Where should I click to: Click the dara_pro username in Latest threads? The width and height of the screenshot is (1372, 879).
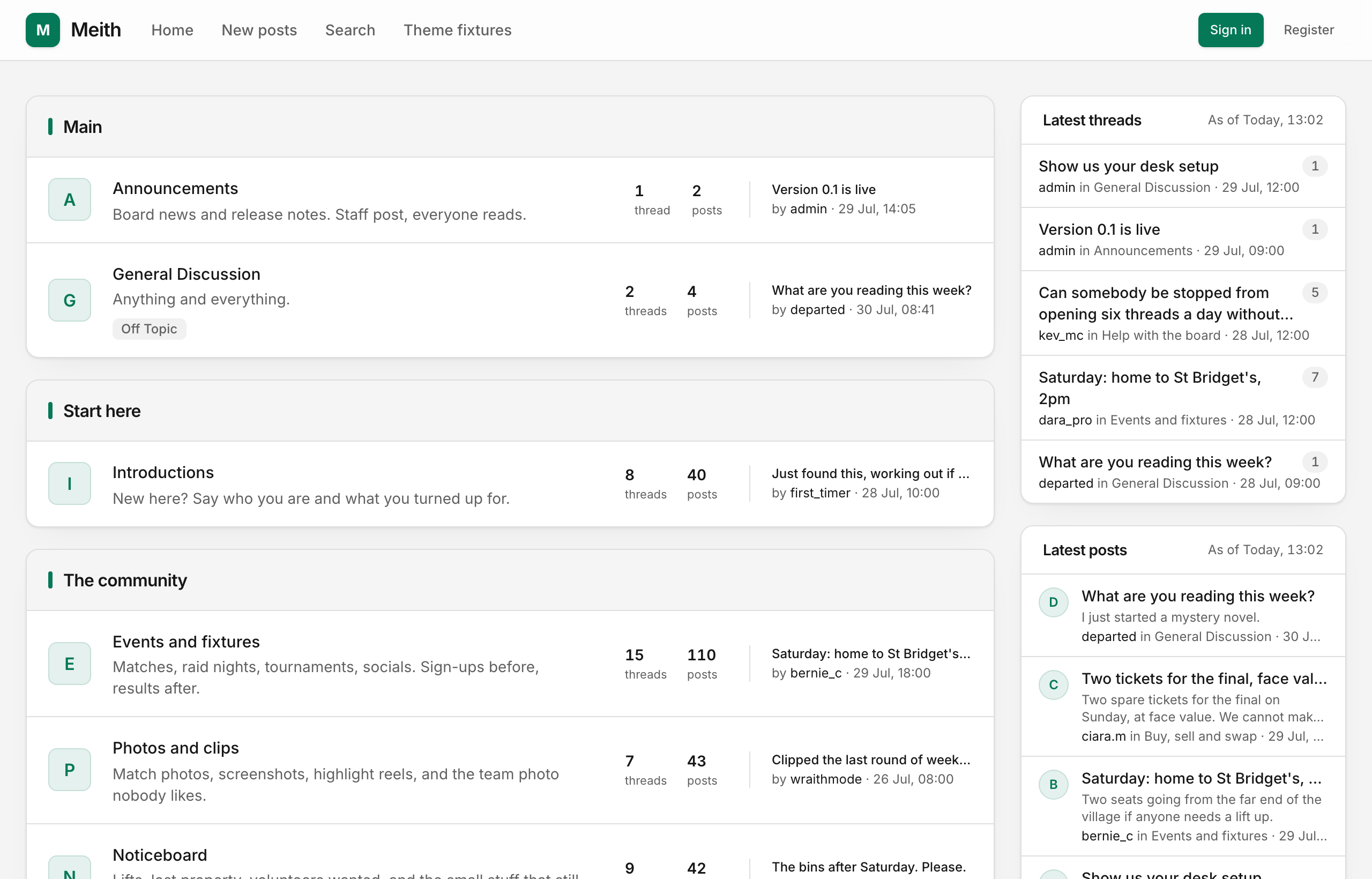click(x=1065, y=420)
